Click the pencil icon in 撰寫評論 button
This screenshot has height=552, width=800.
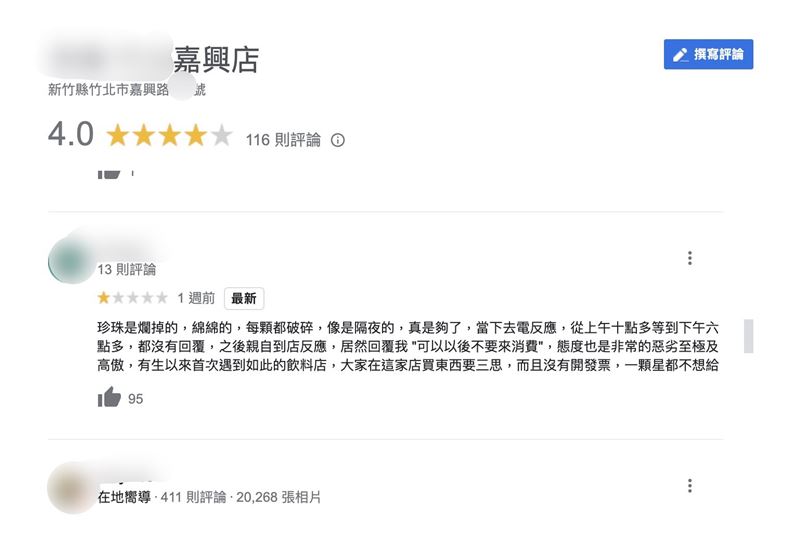[x=680, y=55]
